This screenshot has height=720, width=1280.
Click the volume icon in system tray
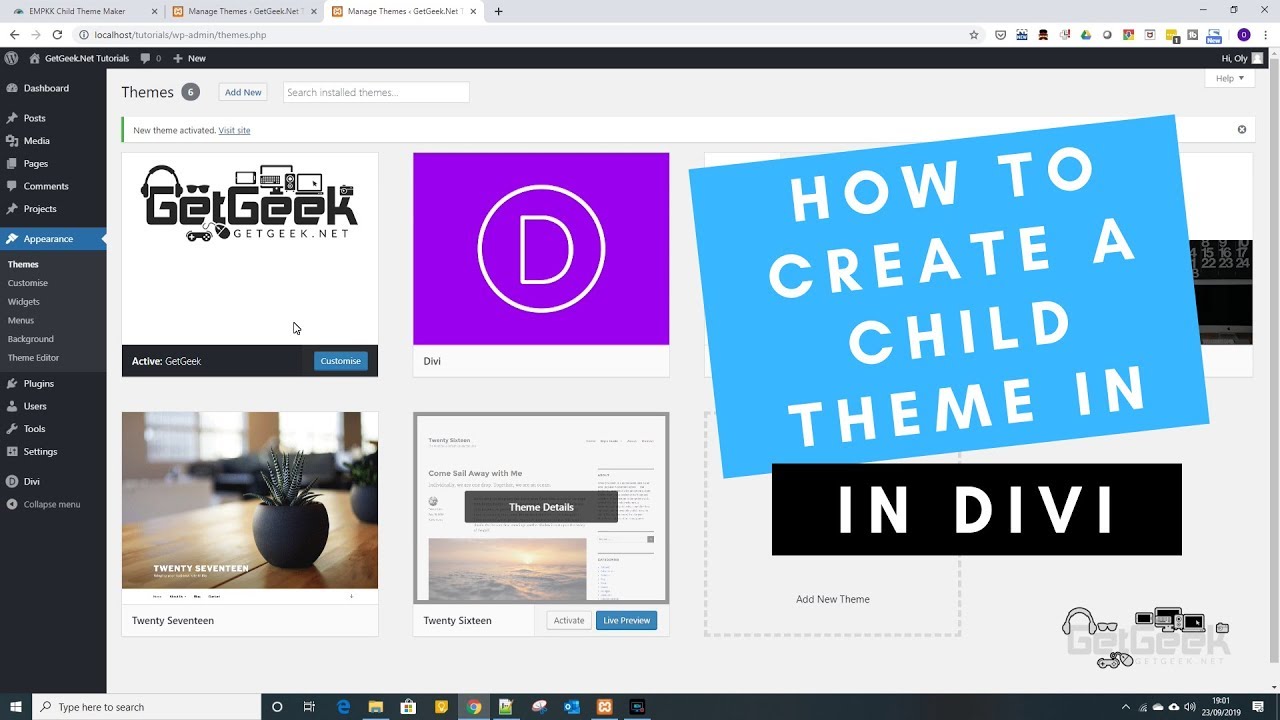(x=1190, y=707)
